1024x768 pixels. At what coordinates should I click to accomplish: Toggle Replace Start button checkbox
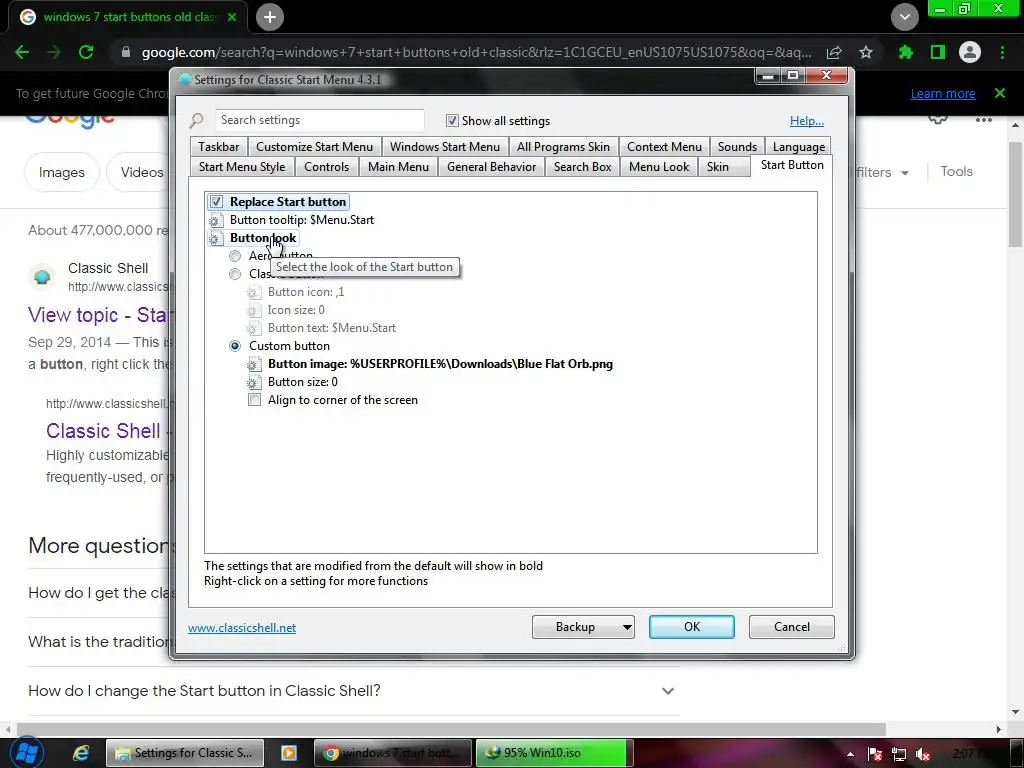216,202
